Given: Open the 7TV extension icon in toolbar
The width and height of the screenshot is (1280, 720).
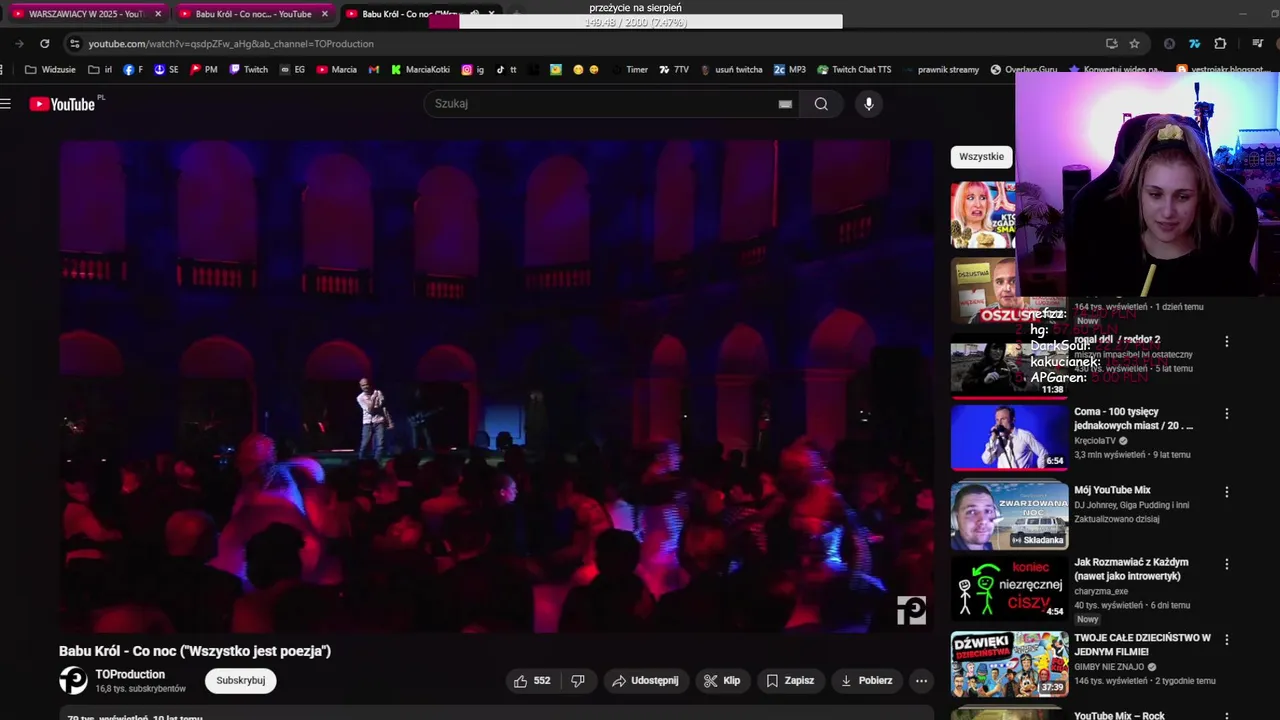Looking at the screenshot, I should click(1194, 44).
